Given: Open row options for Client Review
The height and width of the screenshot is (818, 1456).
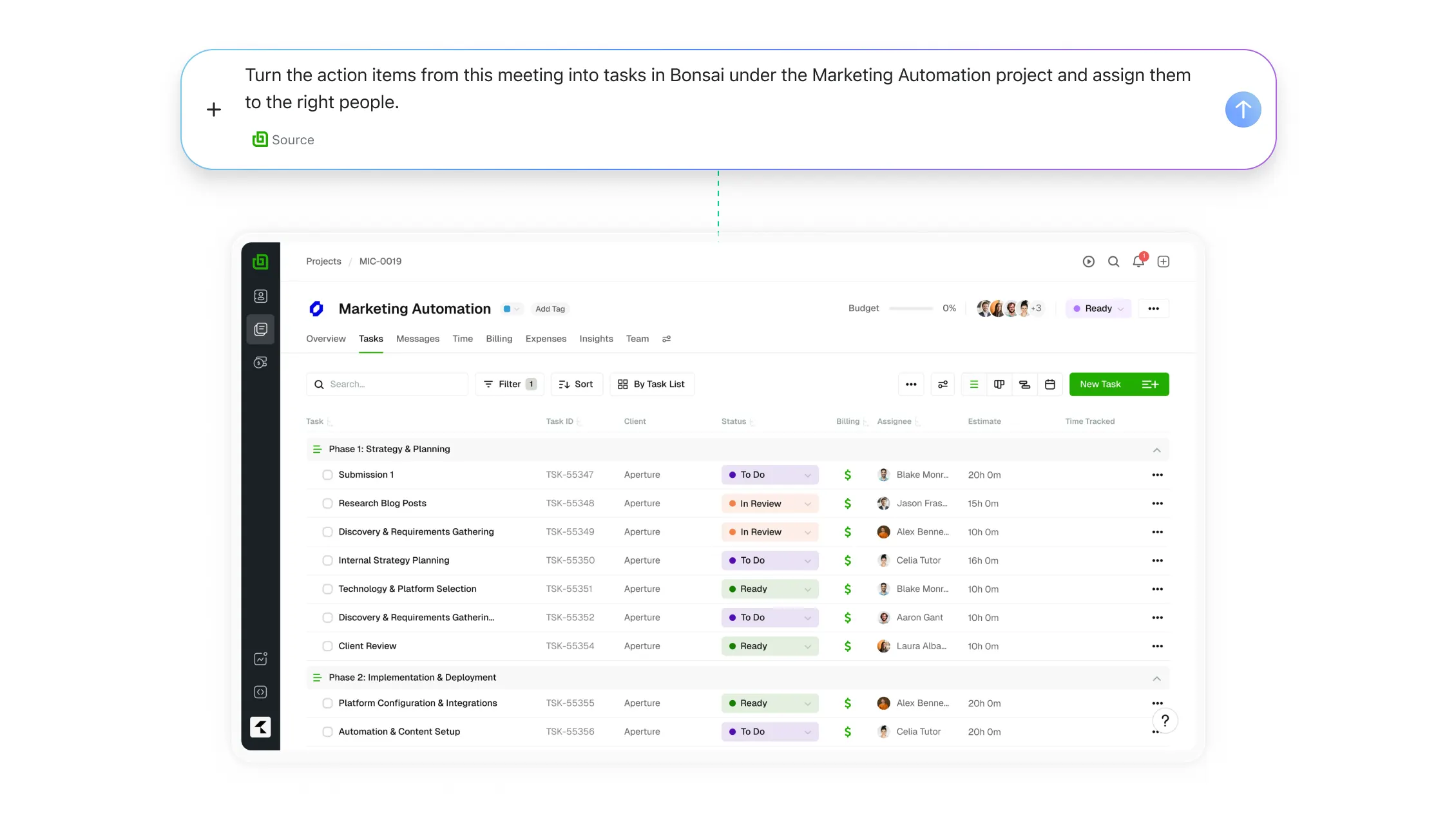Looking at the screenshot, I should (1157, 647).
